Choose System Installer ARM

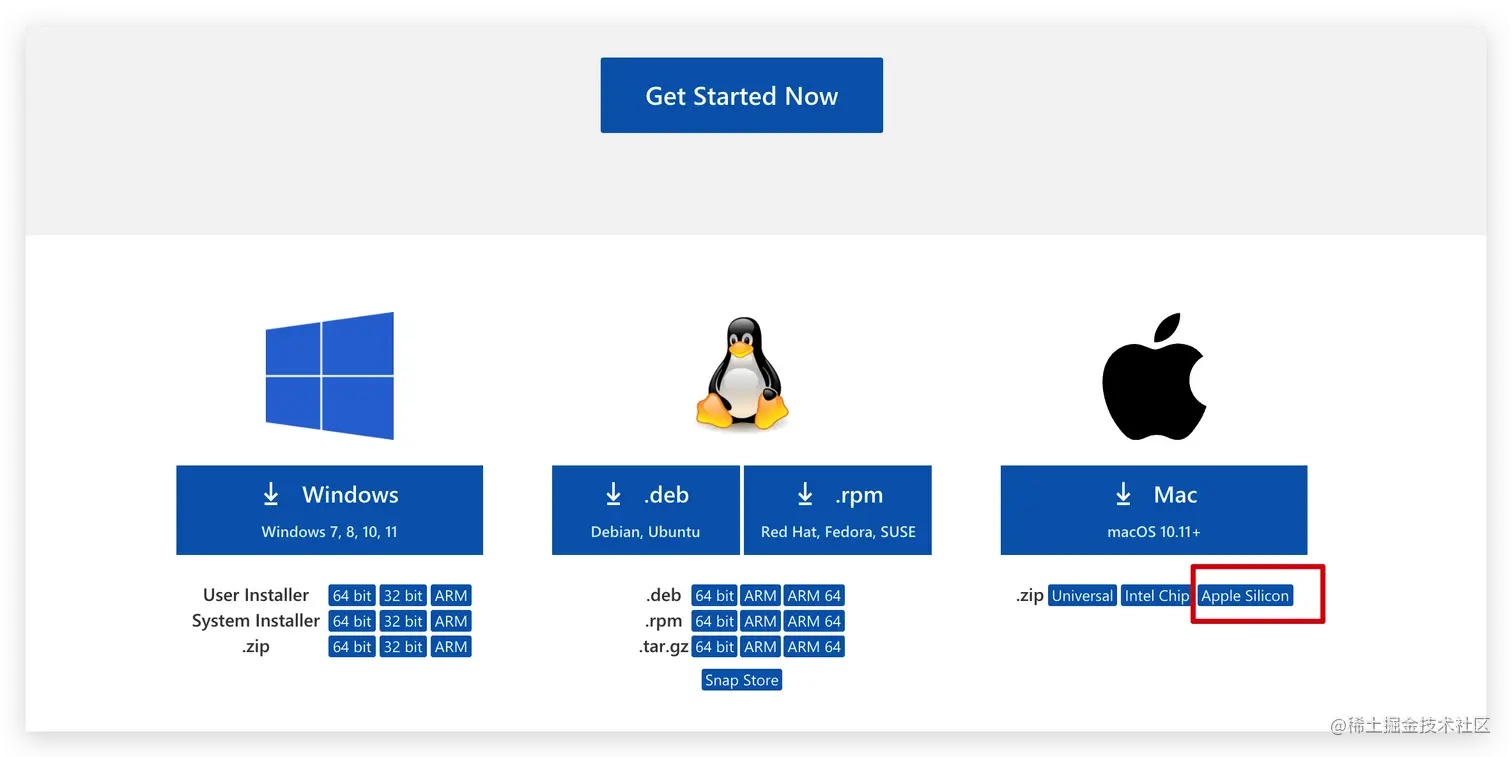(451, 621)
